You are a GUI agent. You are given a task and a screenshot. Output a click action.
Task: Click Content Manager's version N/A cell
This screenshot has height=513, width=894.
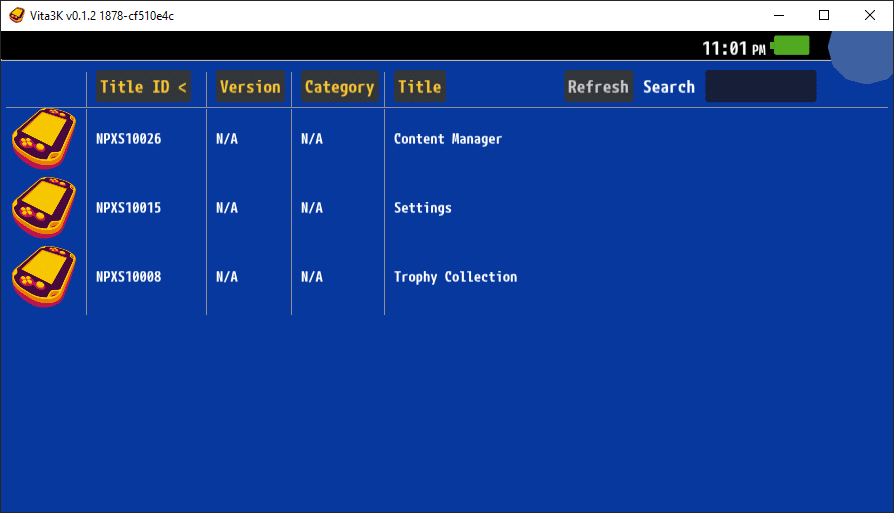coord(227,139)
